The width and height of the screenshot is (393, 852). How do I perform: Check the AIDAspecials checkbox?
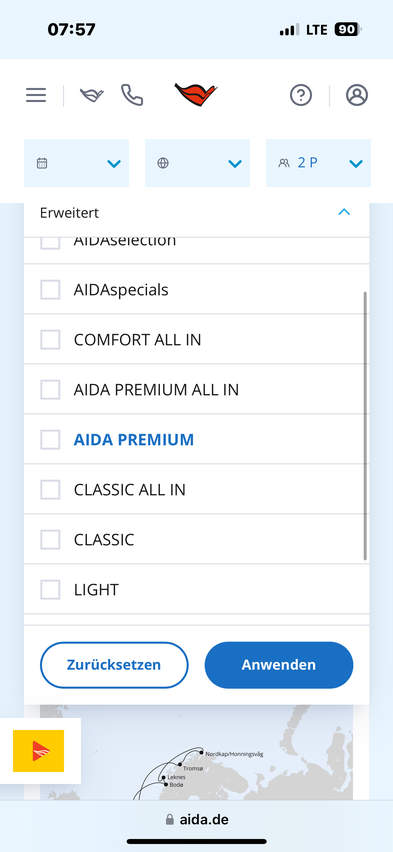coord(51,290)
